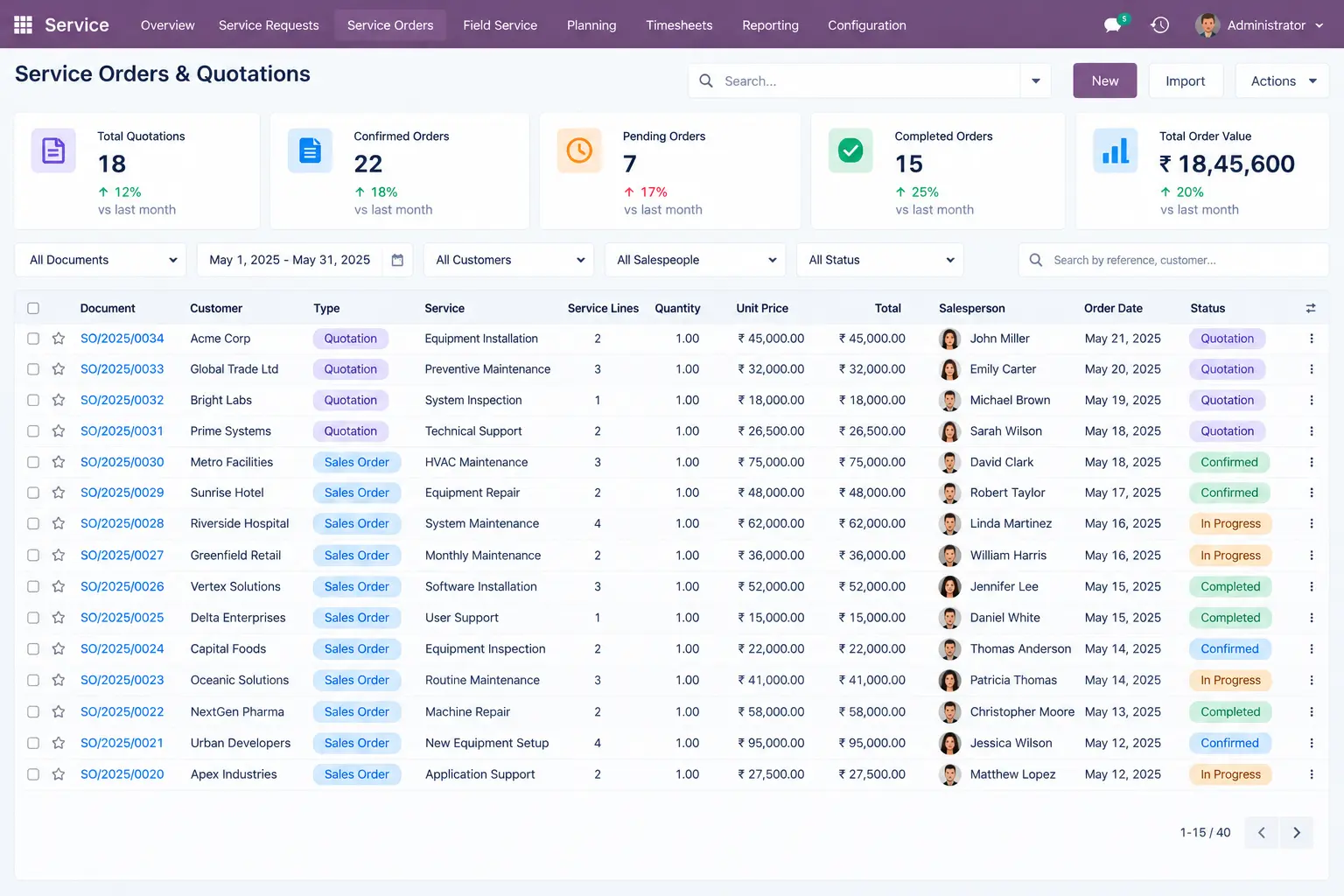Open document SO/2025/0032

122,400
